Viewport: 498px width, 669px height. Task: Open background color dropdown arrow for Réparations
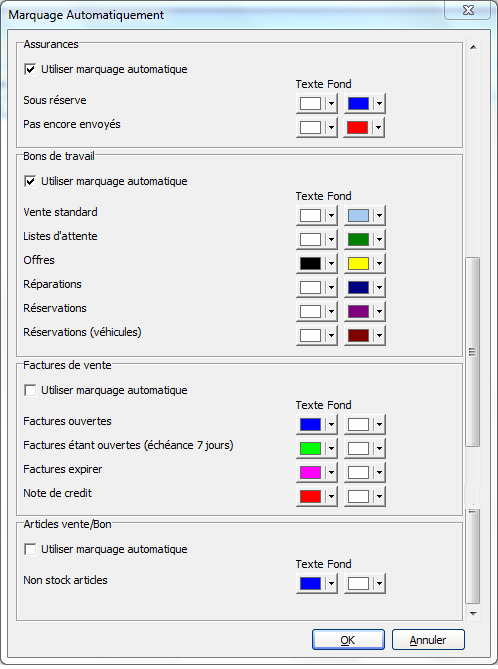(x=379, y=288)
